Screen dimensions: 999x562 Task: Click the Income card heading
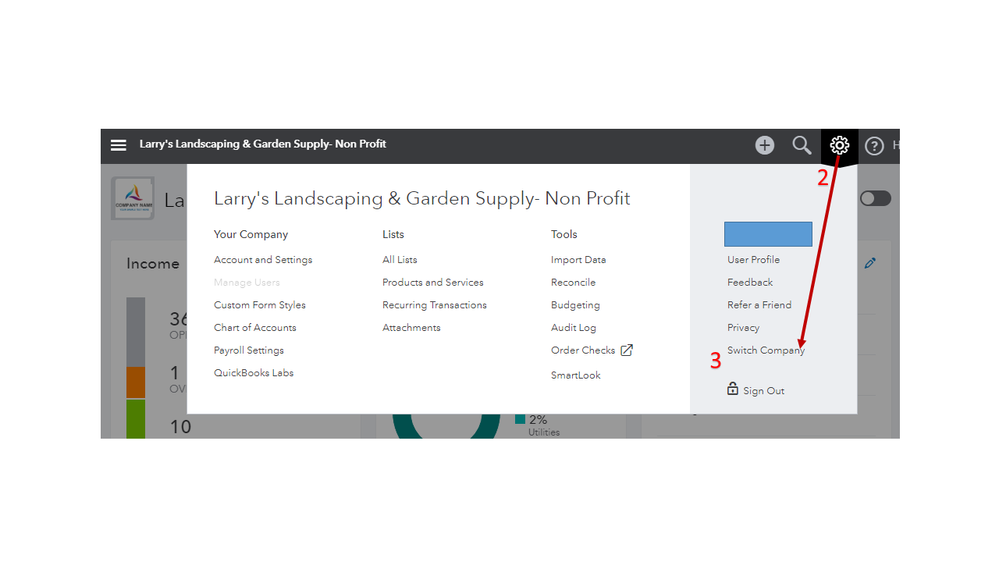click(x=153, y=264)
